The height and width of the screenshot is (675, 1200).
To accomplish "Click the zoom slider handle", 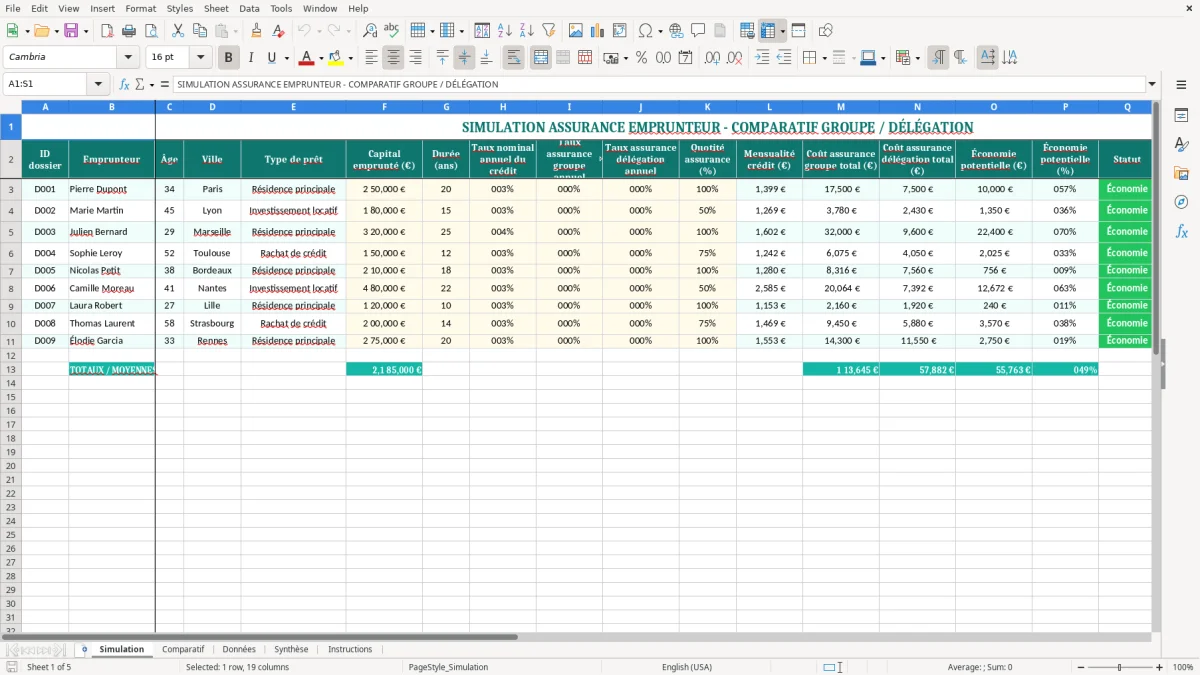I will pos(1120,667).
